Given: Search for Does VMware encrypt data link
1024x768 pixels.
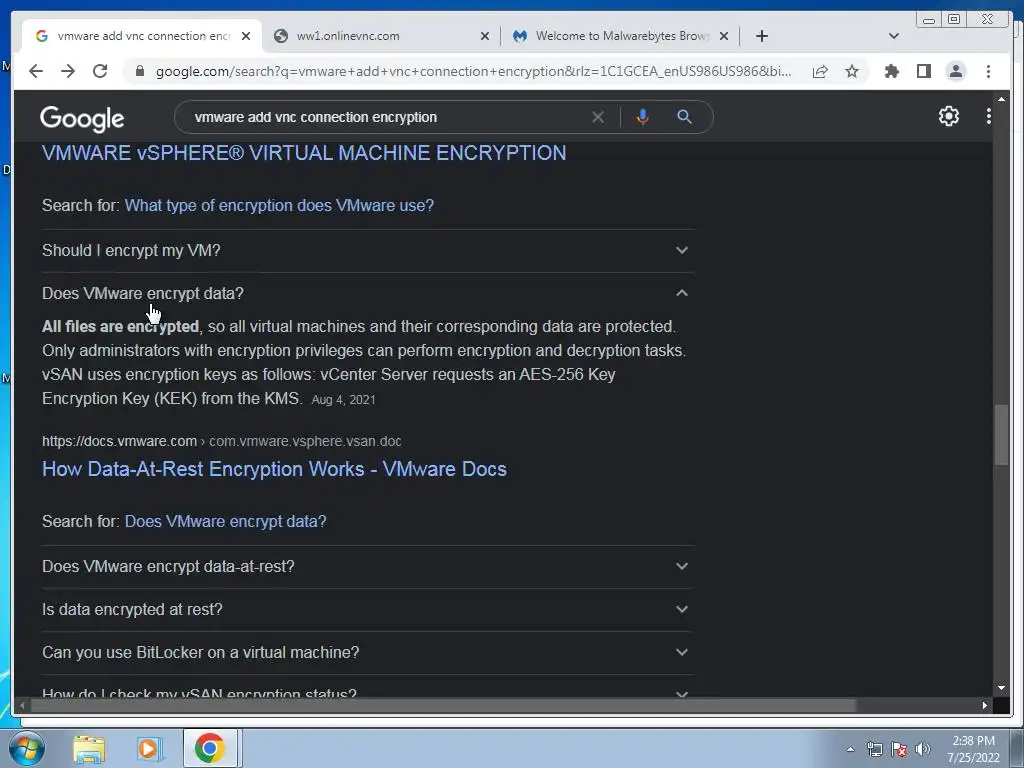Looking at the screenshot, I should coord(225,521).
